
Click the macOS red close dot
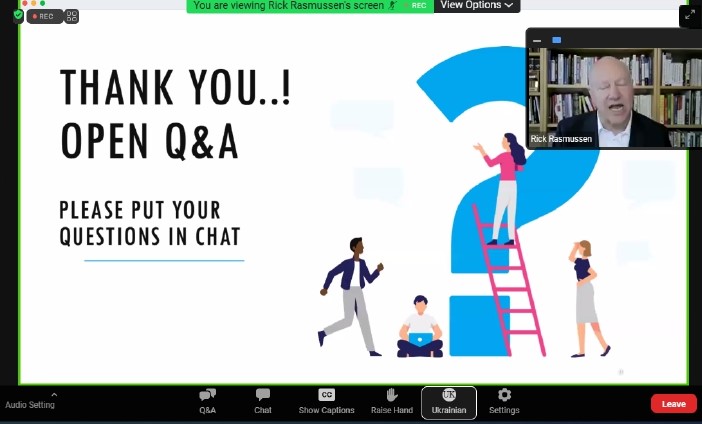pyautogui.click(x=25, y=3)
